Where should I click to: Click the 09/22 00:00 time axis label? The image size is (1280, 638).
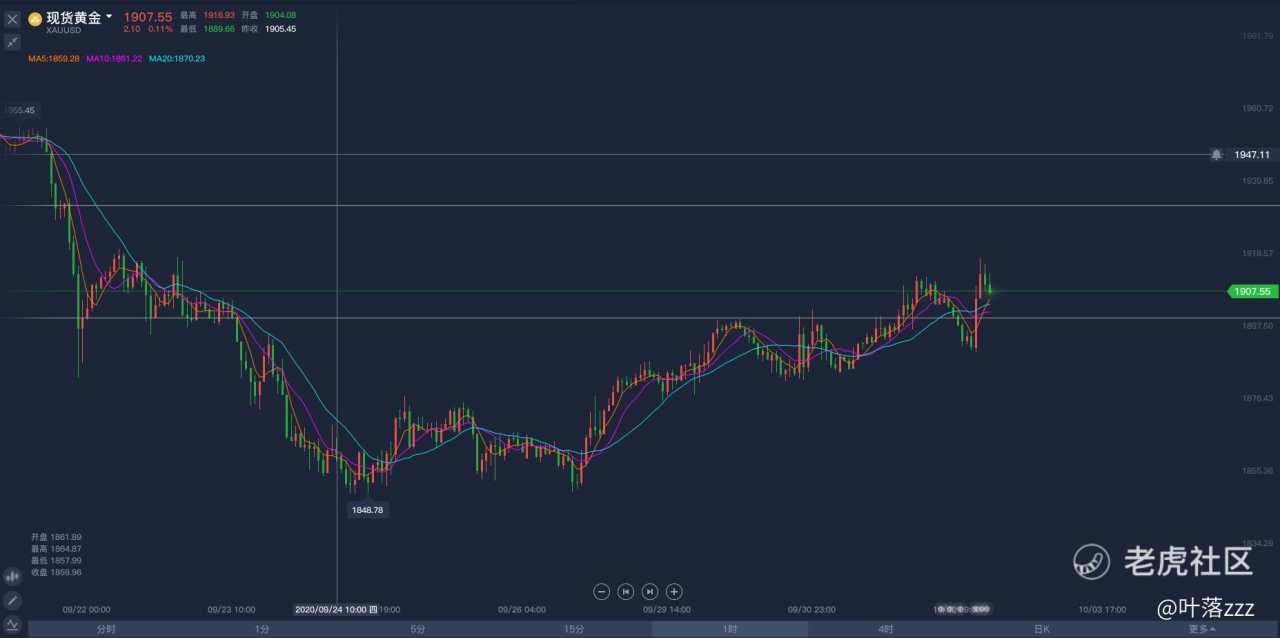point(86,608)
